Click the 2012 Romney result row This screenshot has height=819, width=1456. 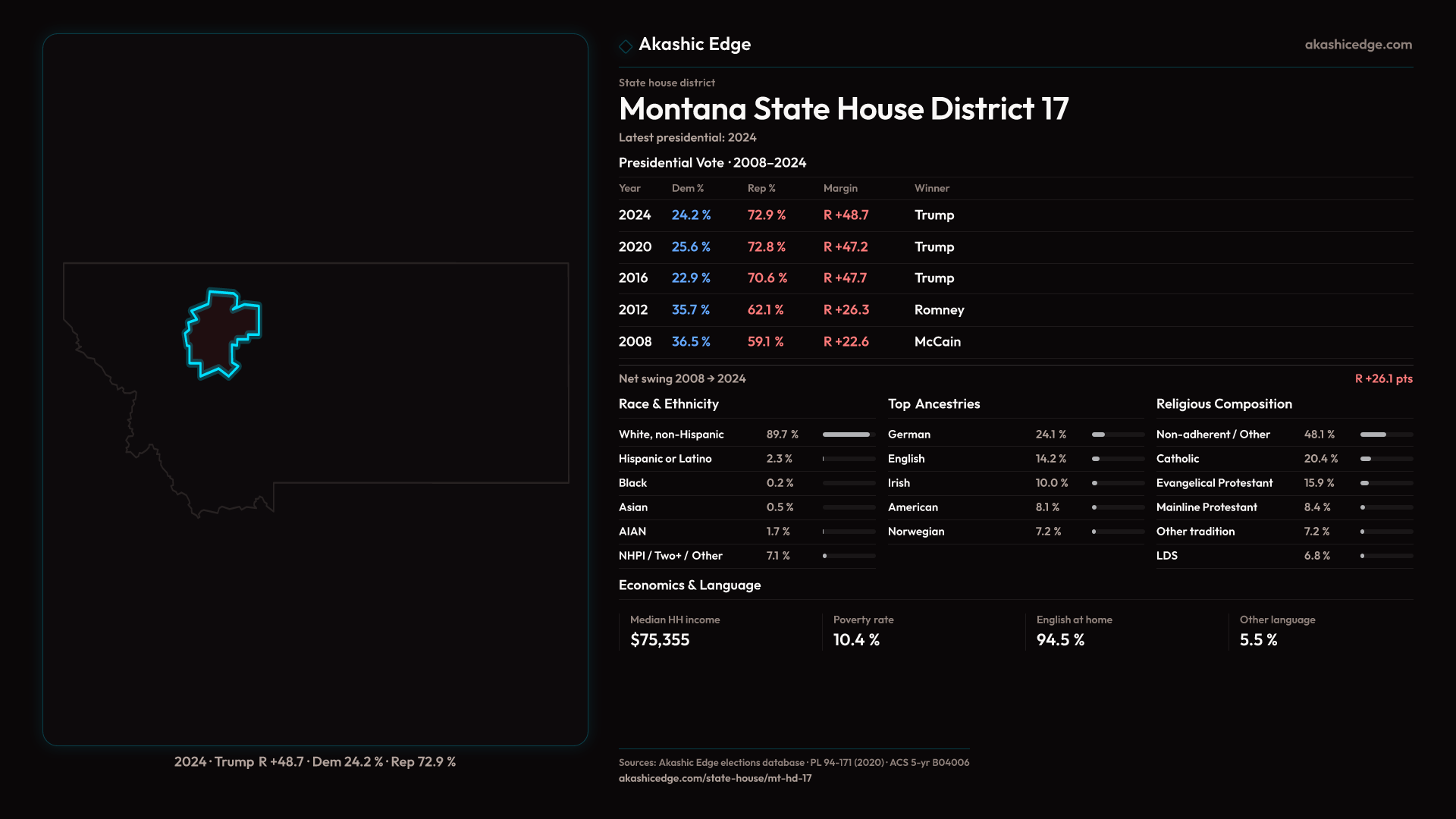coord(789,310)
